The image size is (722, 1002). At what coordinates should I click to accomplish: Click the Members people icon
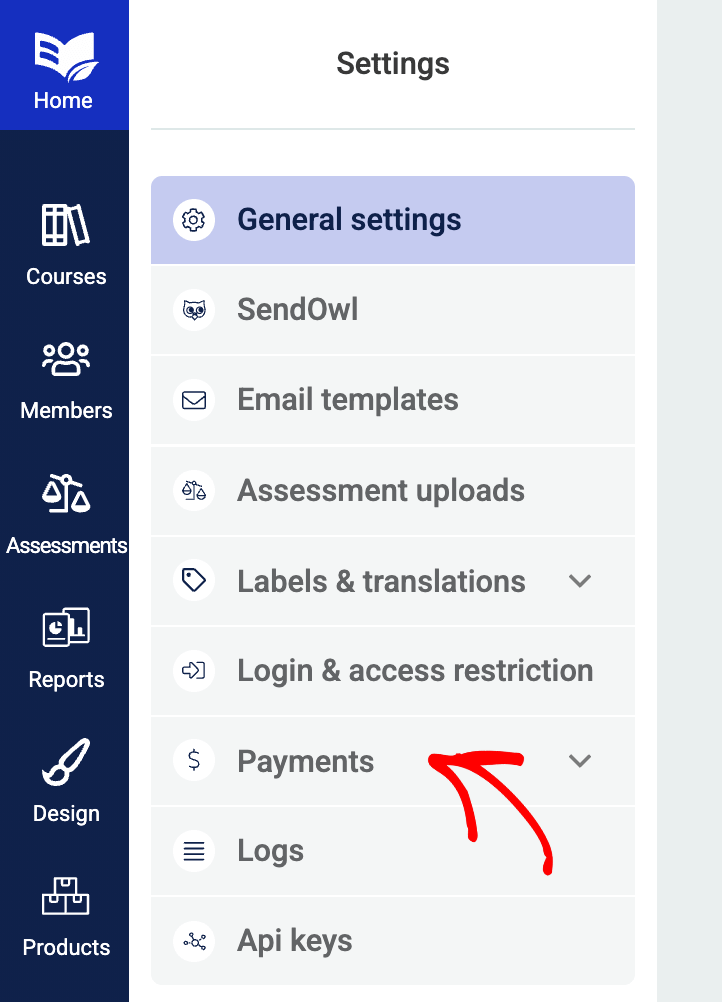[x=66, y=359]
